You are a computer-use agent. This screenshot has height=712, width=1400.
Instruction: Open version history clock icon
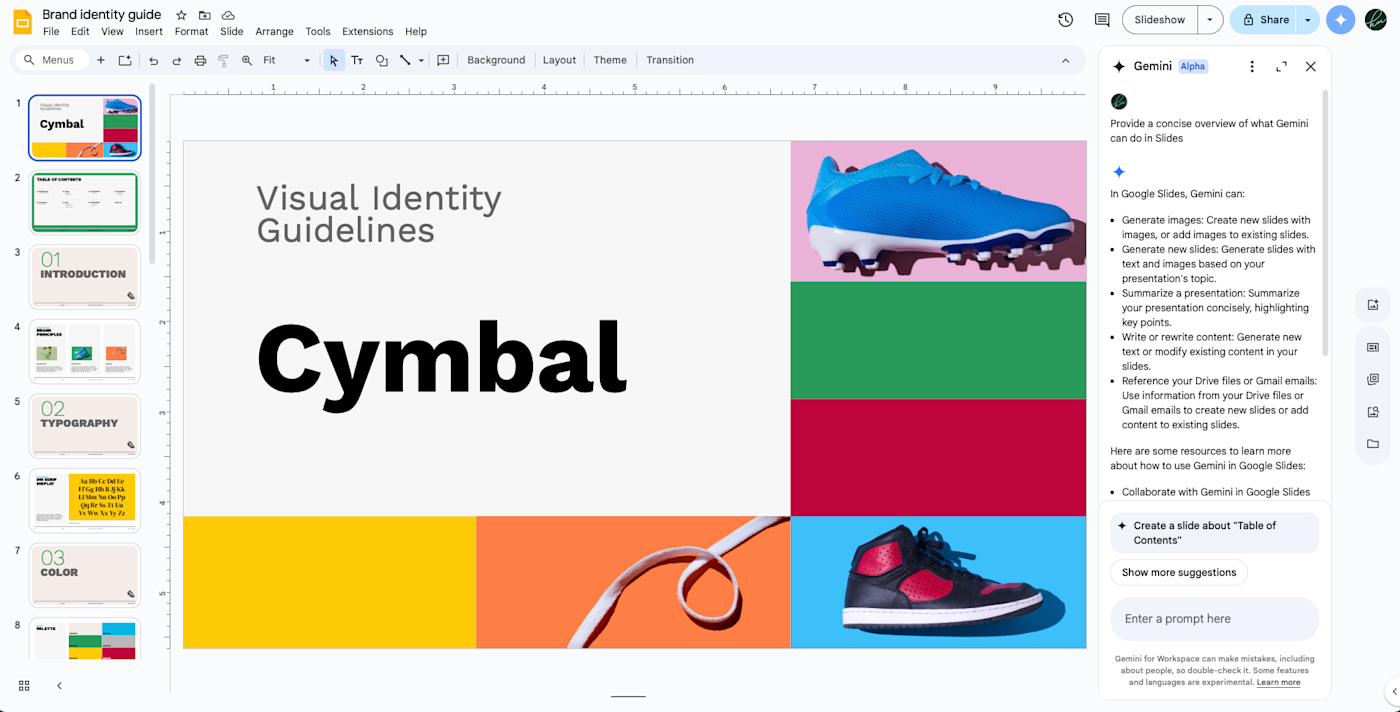[x=1066, y=19]
